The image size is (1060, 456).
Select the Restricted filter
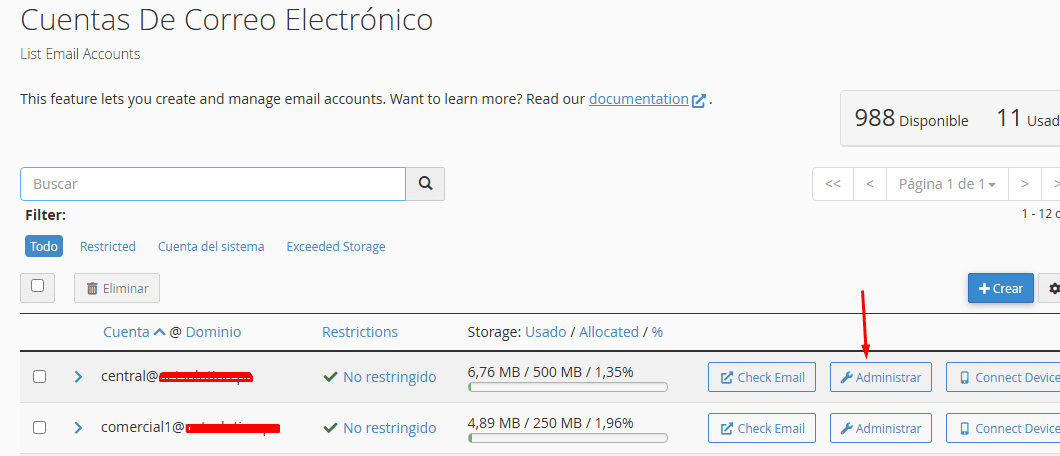(x=107, y=246)
